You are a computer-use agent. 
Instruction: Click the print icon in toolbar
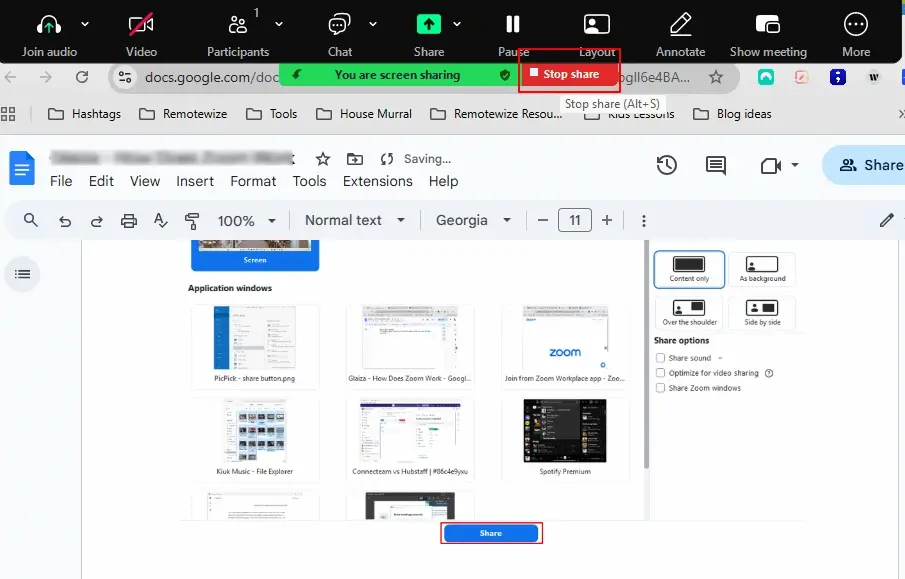coord(128,221)
